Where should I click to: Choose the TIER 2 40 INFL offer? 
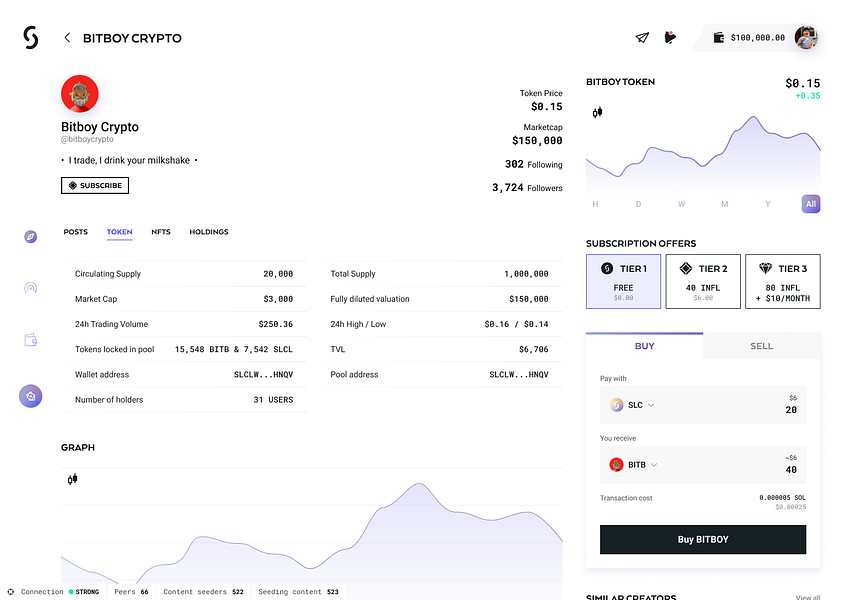point(703,281)
